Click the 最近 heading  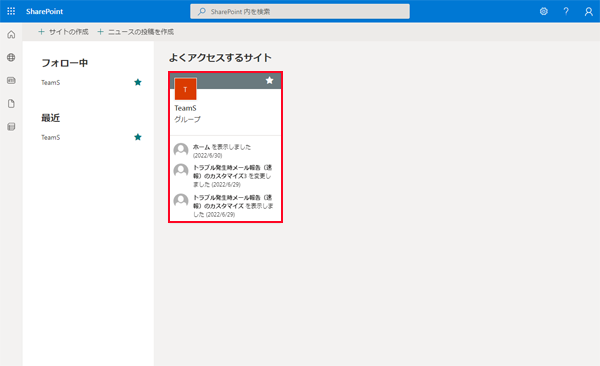51,118
